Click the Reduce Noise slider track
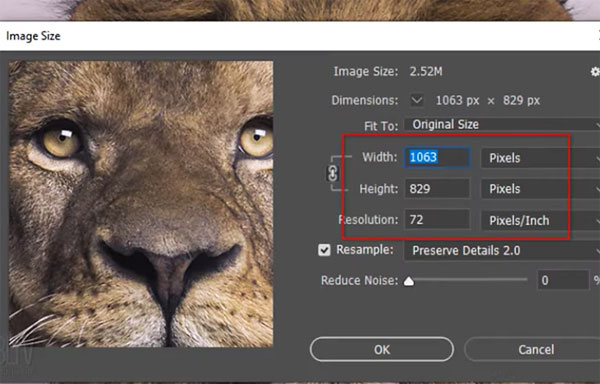This screenshot has width=600, height=384. coord(466,280)
